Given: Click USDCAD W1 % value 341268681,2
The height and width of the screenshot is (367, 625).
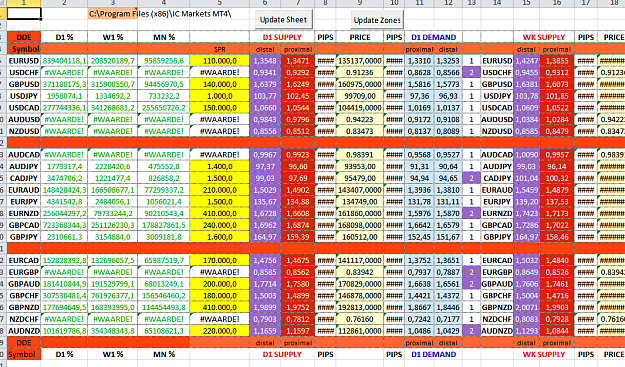Looking at the screenshot, I should click(112, 108).
